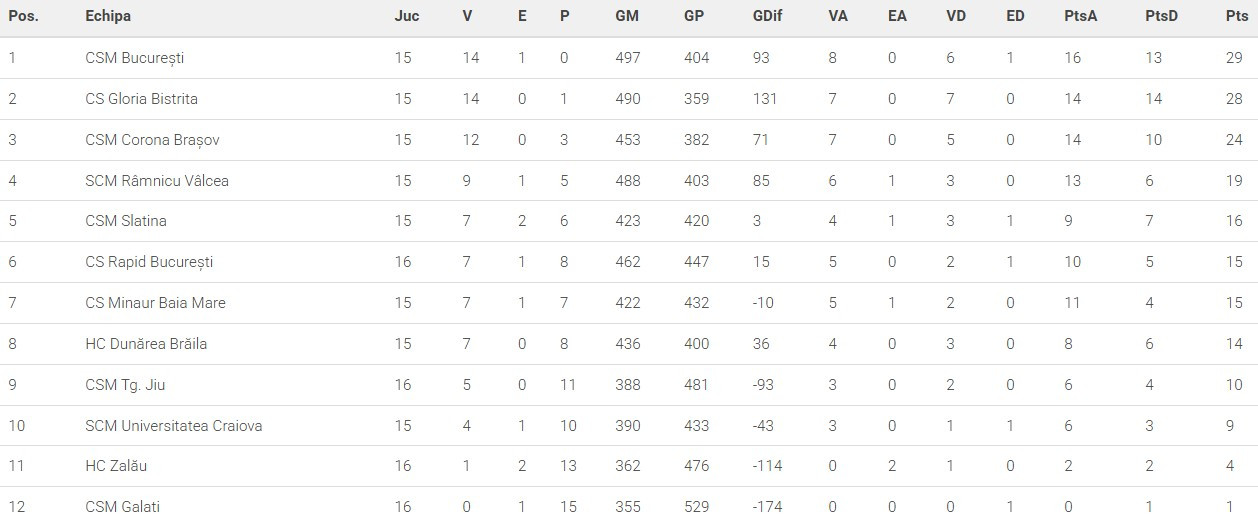Click the Pts column header

click(x=1236, y=16)
